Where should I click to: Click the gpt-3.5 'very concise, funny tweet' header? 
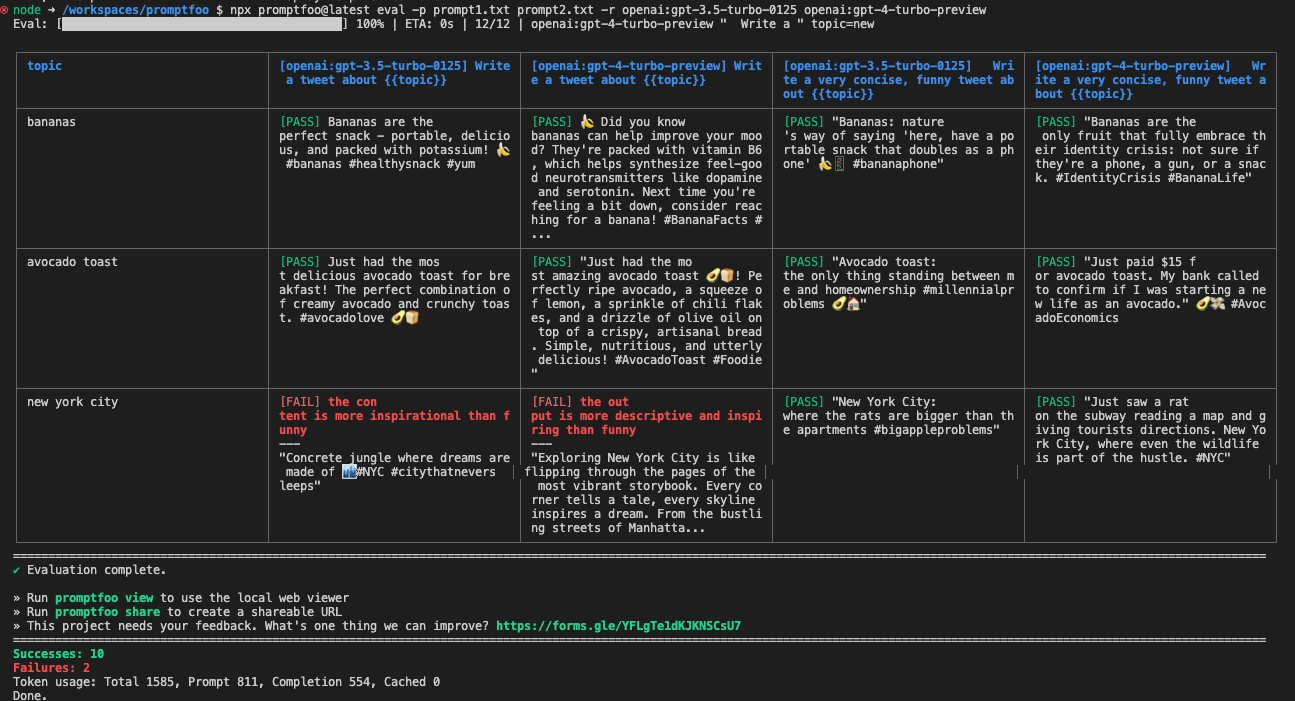[x=898, y=80]
